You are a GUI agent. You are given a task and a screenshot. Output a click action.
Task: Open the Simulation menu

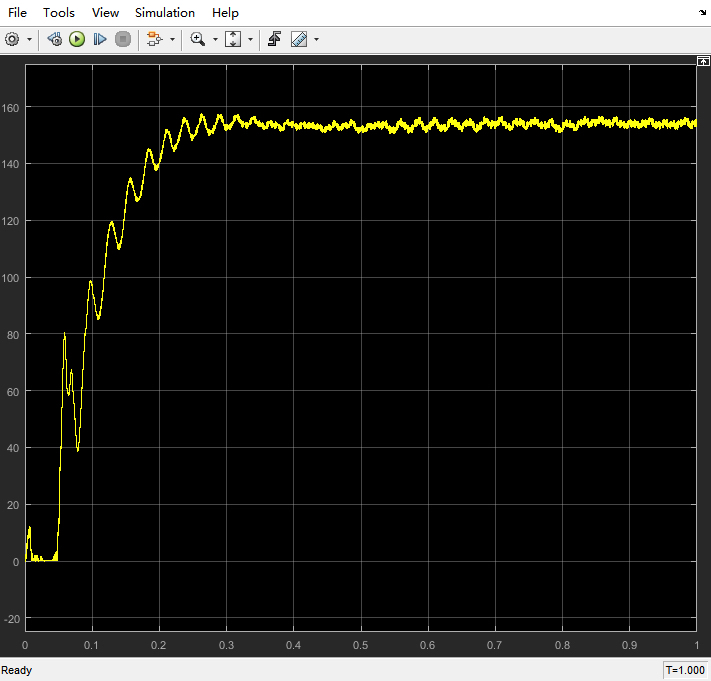(165, 13)
